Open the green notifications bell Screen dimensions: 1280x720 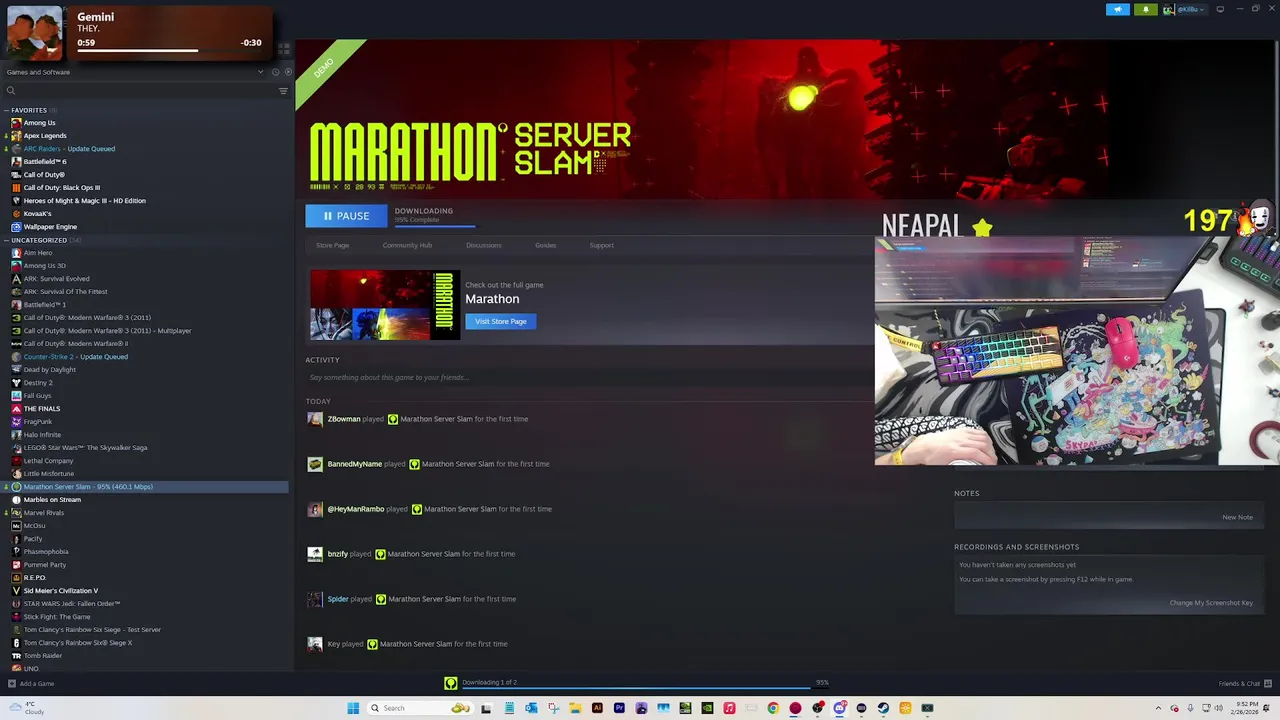point(1146,9)
